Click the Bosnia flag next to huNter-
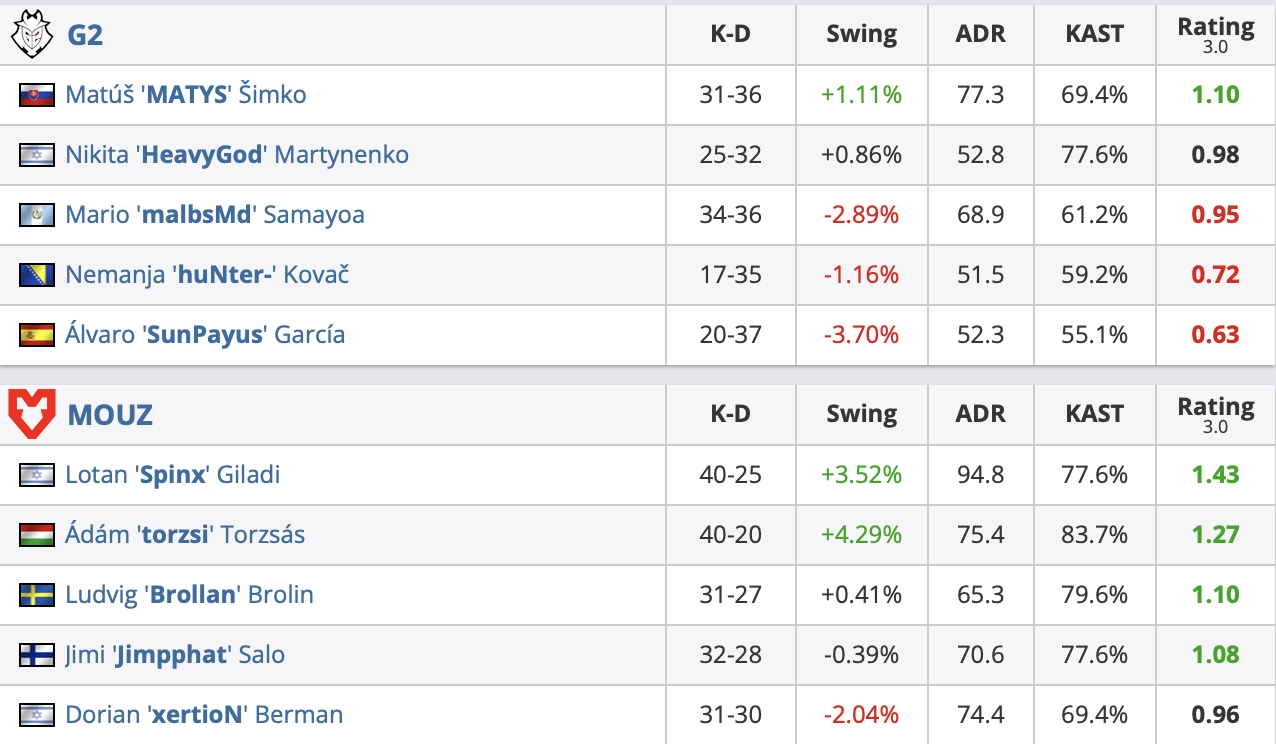This screenshot has height=744, width=1276. coord(37,275)
